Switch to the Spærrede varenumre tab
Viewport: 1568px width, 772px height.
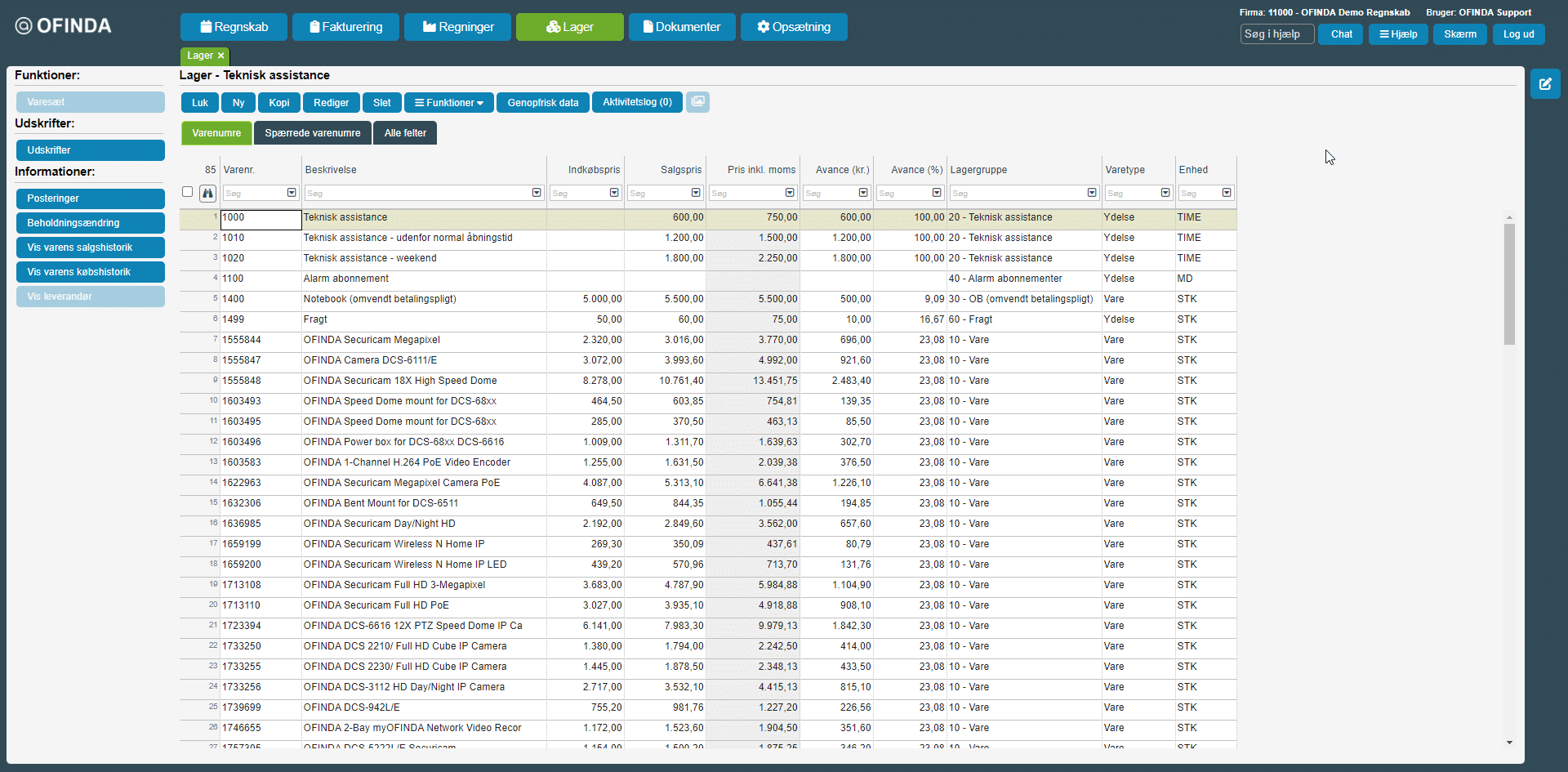312,133
